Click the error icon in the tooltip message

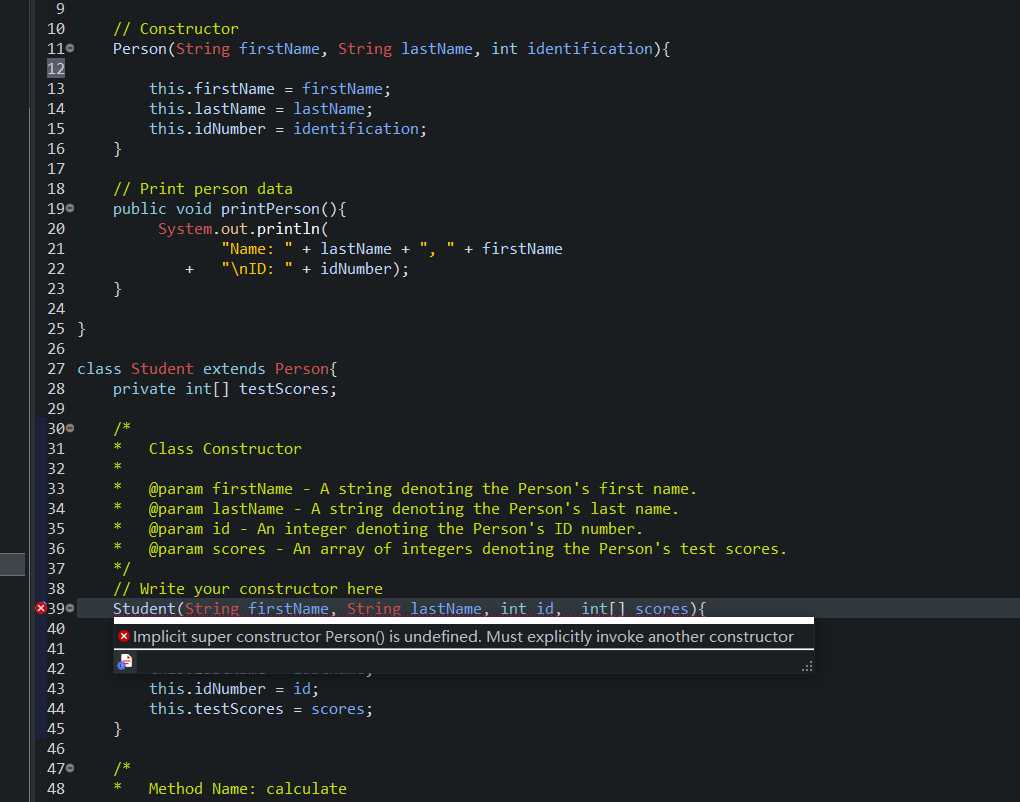click(124, 636)
